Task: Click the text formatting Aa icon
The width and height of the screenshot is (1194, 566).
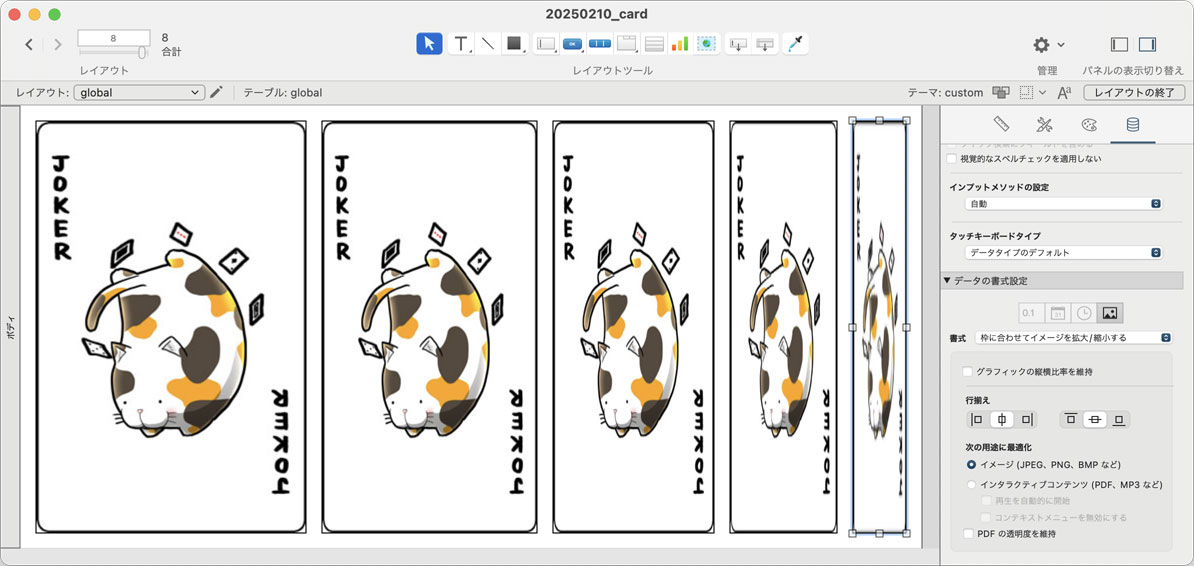Action: coord(1065,92)
